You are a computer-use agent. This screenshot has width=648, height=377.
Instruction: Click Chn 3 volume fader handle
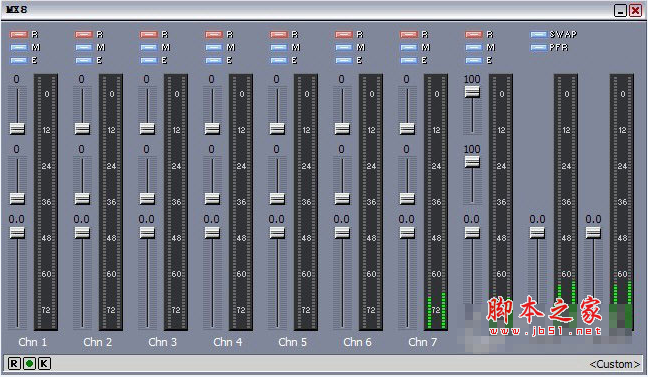[x=147, y=233]
